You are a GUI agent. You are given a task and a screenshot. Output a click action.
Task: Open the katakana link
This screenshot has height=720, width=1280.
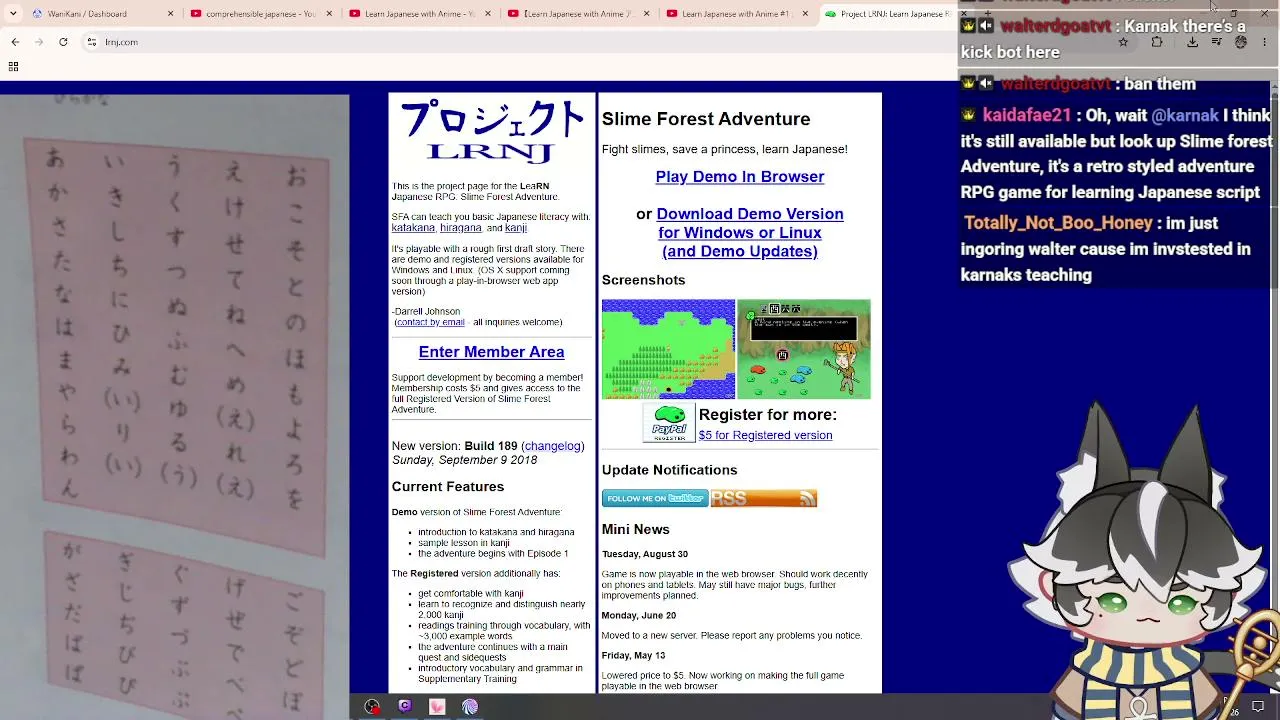[413, 228]
